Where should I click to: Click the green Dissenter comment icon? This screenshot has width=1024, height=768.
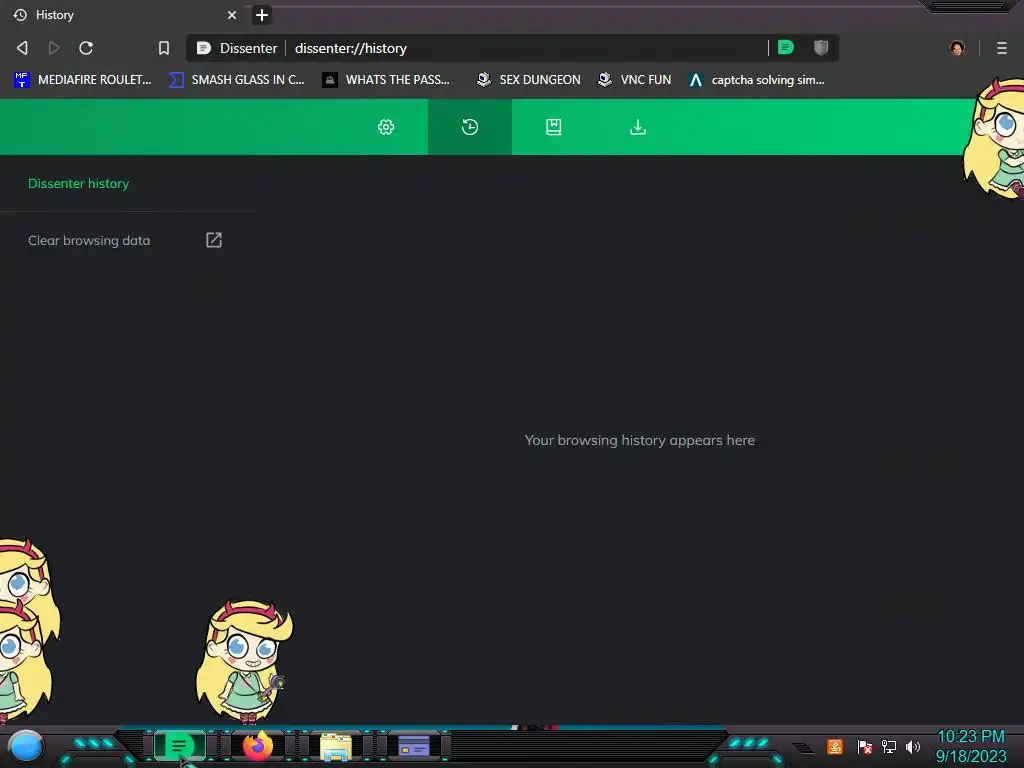tap(786, 47)
